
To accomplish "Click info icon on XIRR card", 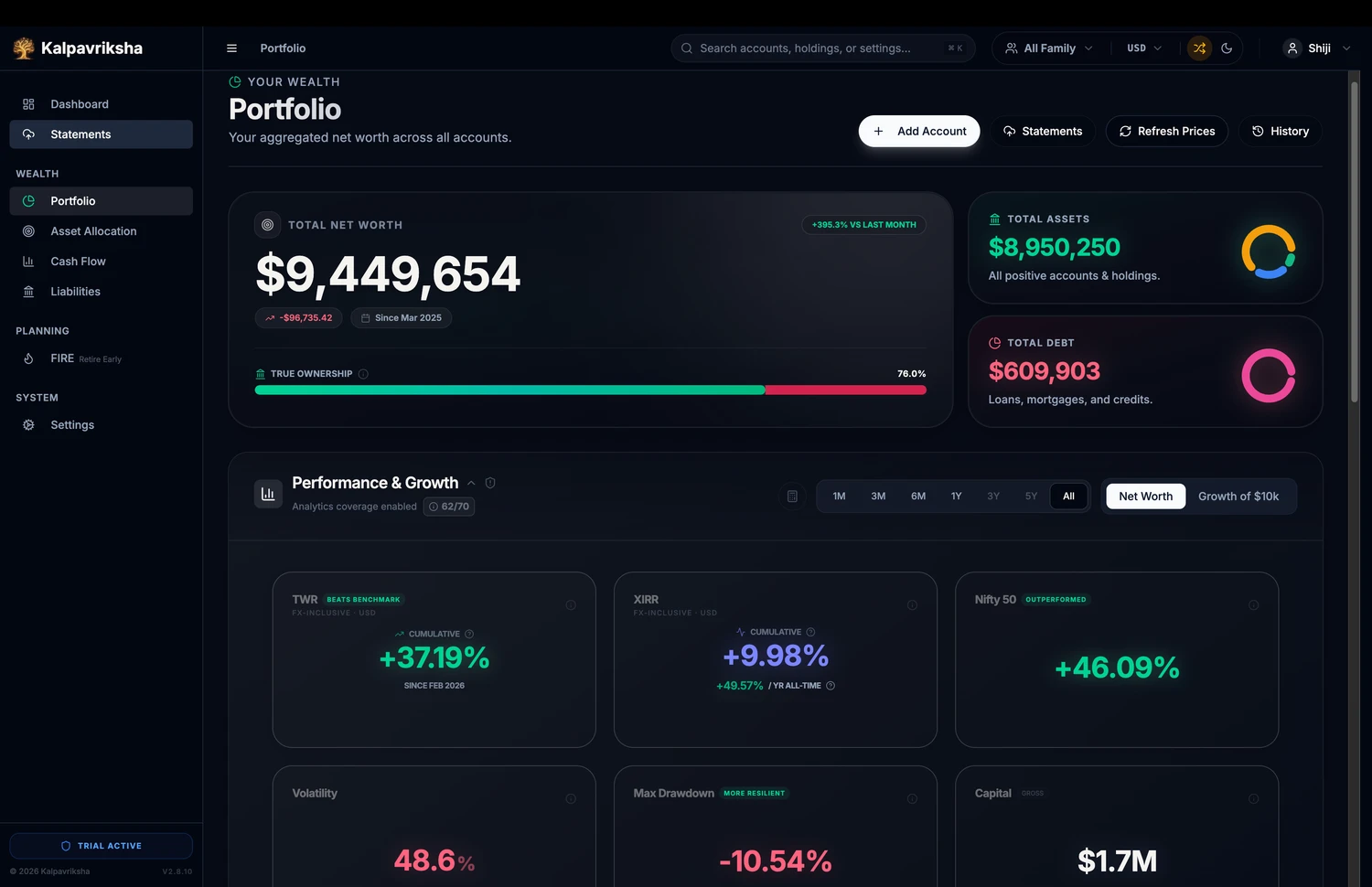I will (x=912, y=605).
